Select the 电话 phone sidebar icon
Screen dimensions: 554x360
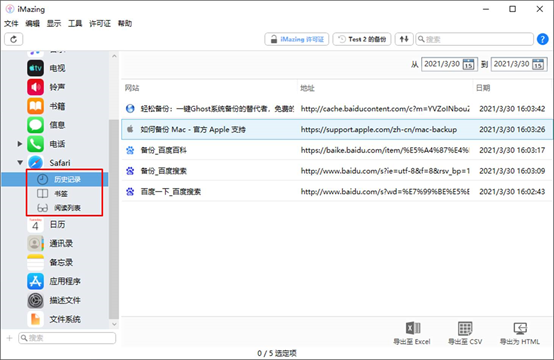click(x=36, y=144)
